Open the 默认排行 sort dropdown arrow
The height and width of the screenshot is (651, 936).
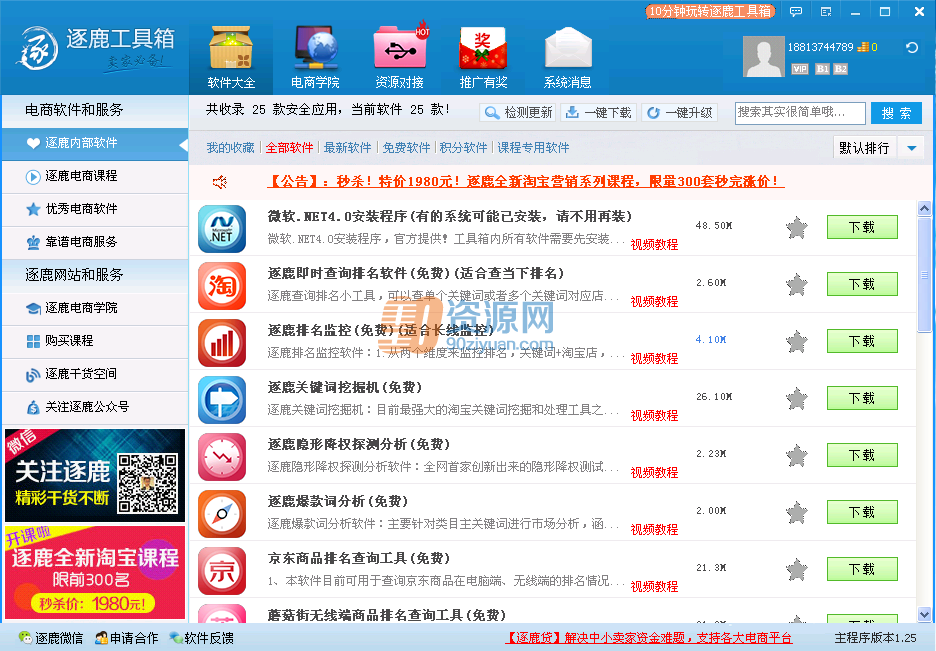coord(912,147)
